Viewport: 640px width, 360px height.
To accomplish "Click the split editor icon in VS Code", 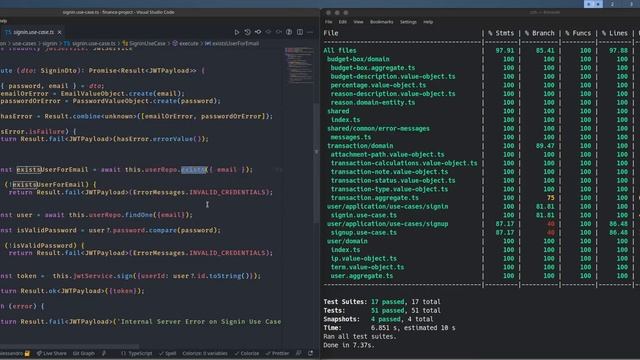I will (x=300, y=32).
